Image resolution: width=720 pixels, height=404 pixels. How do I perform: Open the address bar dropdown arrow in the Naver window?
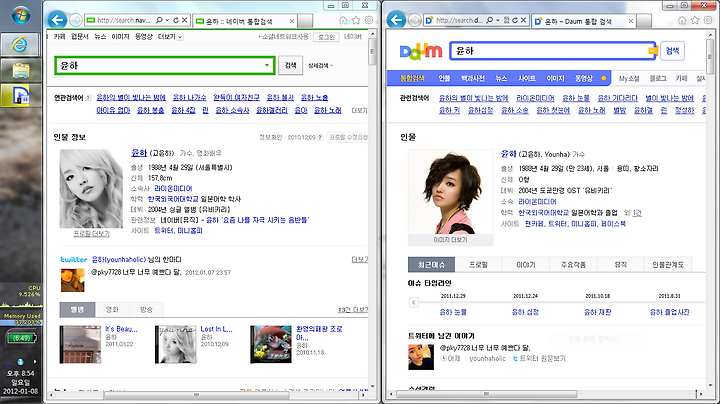(168, 20)
